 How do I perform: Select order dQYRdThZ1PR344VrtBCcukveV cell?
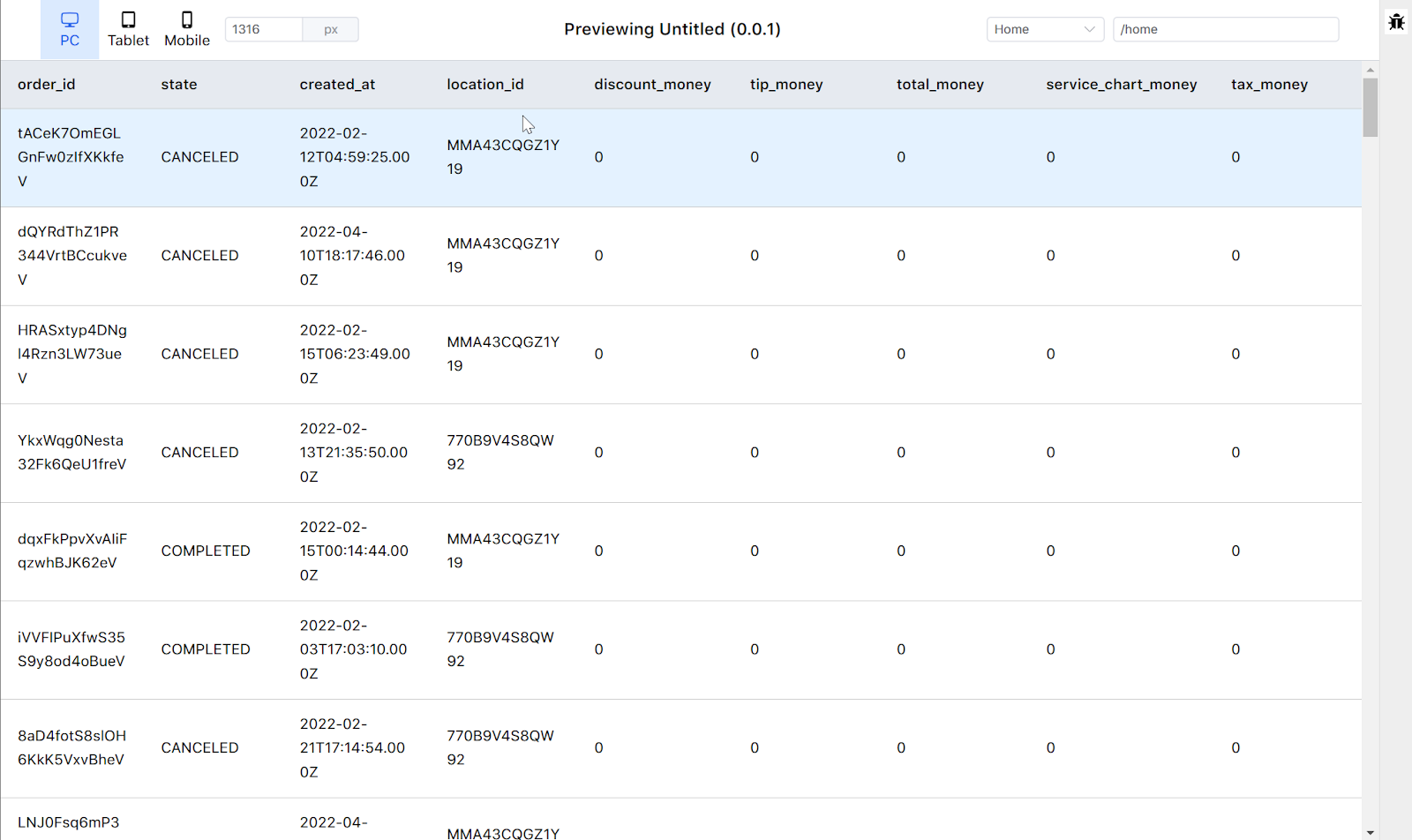click(72, 256)
